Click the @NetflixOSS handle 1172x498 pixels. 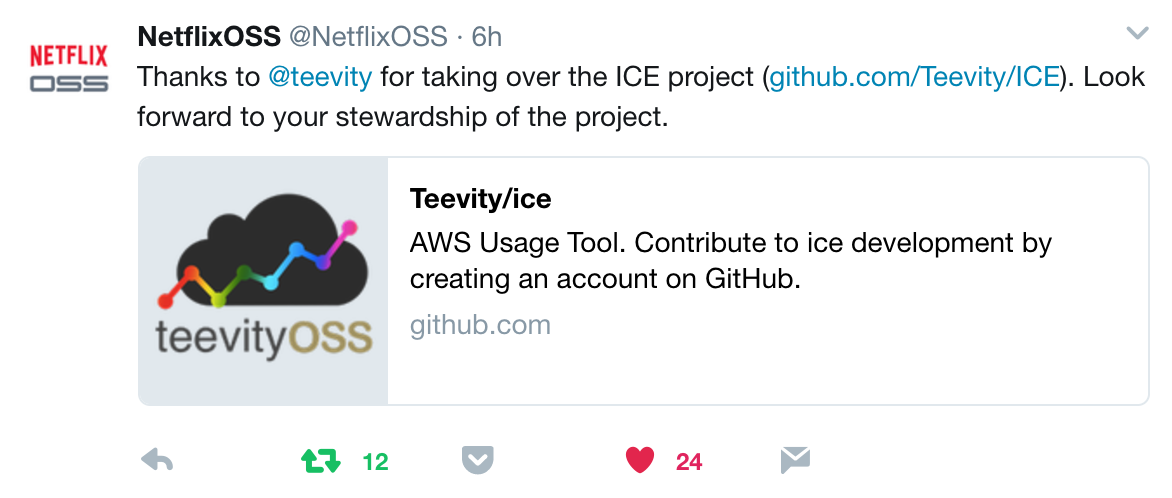368,36
